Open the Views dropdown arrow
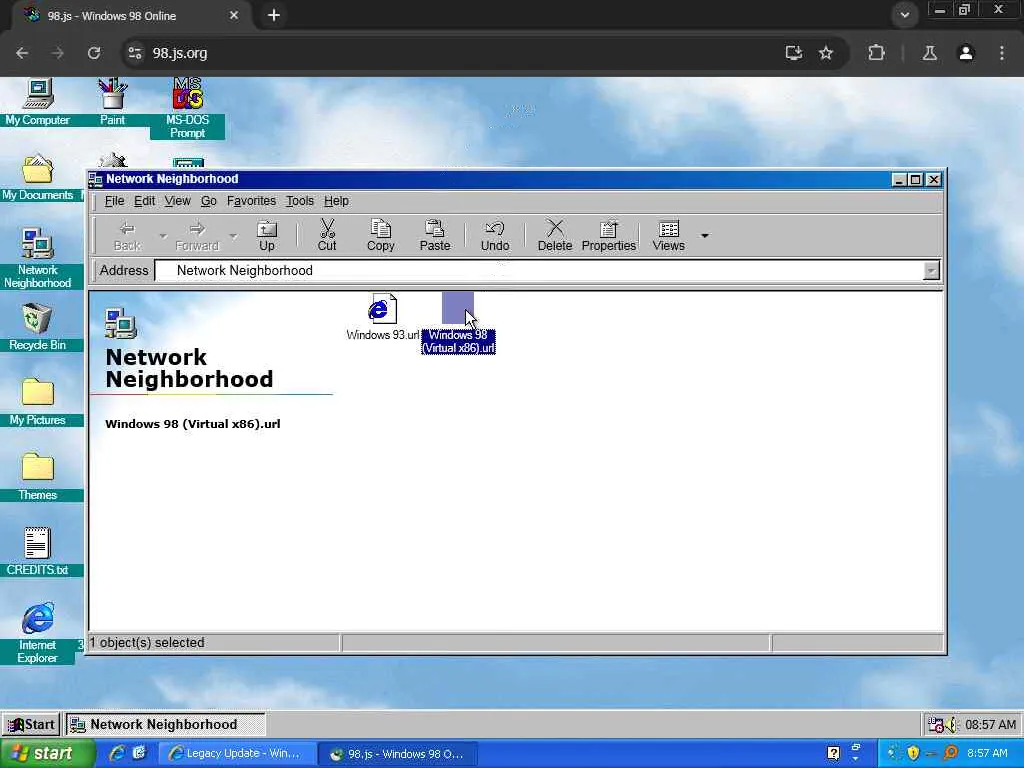The width and height of the screenshot is (1024, 768). coord(705,236)
